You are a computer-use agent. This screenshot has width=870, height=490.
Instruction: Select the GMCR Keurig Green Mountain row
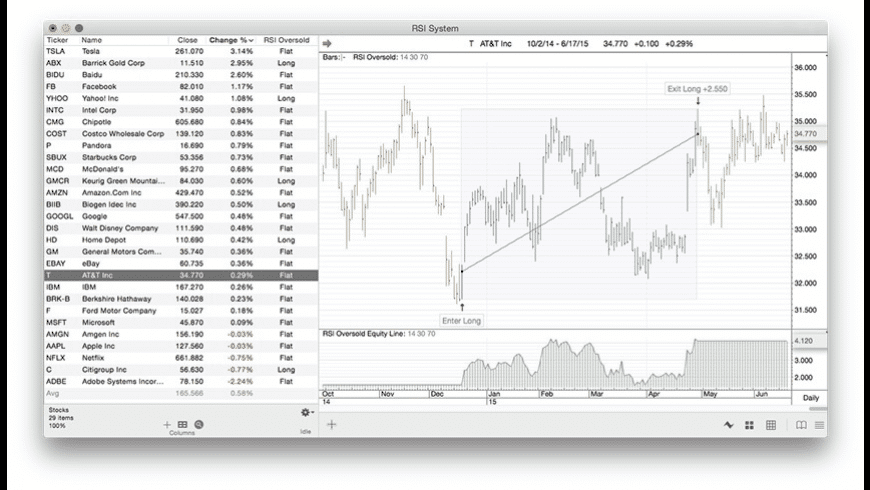(x=181, y=181)
